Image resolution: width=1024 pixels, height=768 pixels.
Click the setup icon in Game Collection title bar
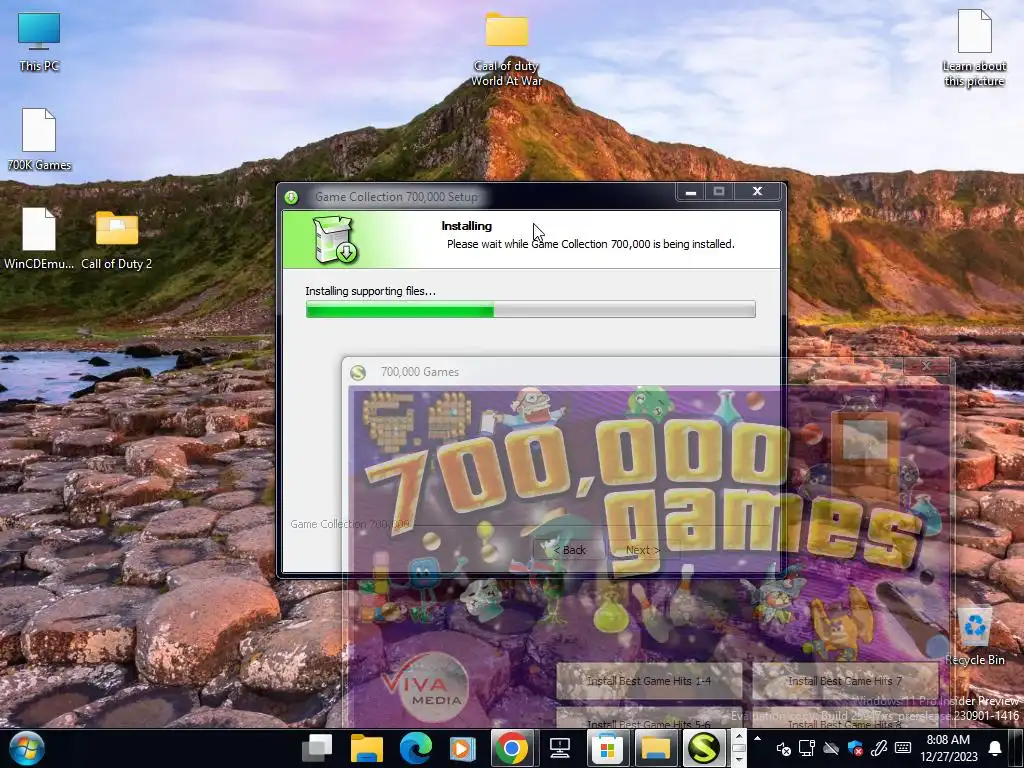click(x=291, y=197)
